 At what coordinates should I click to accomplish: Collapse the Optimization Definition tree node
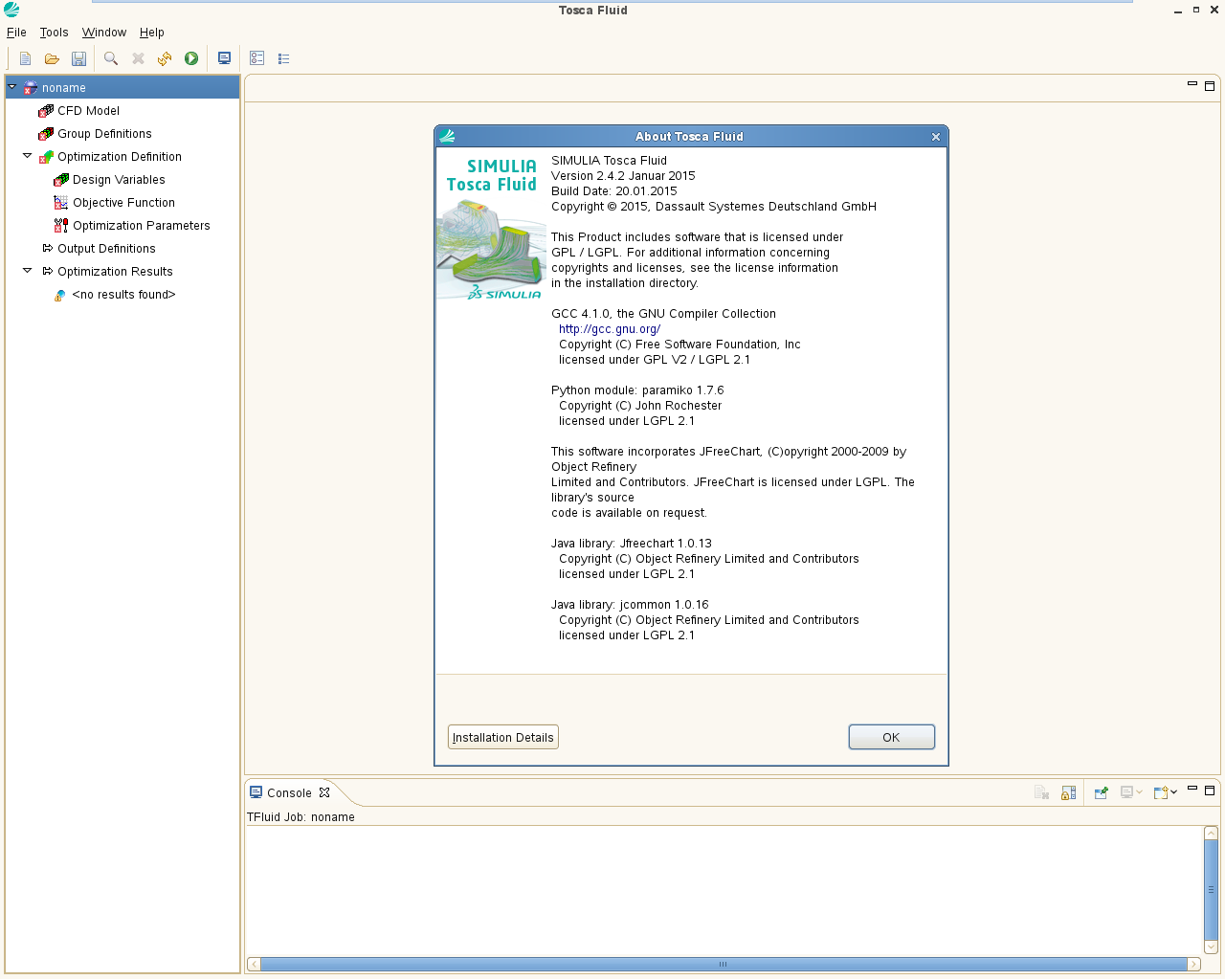click(x=28, y=156)
